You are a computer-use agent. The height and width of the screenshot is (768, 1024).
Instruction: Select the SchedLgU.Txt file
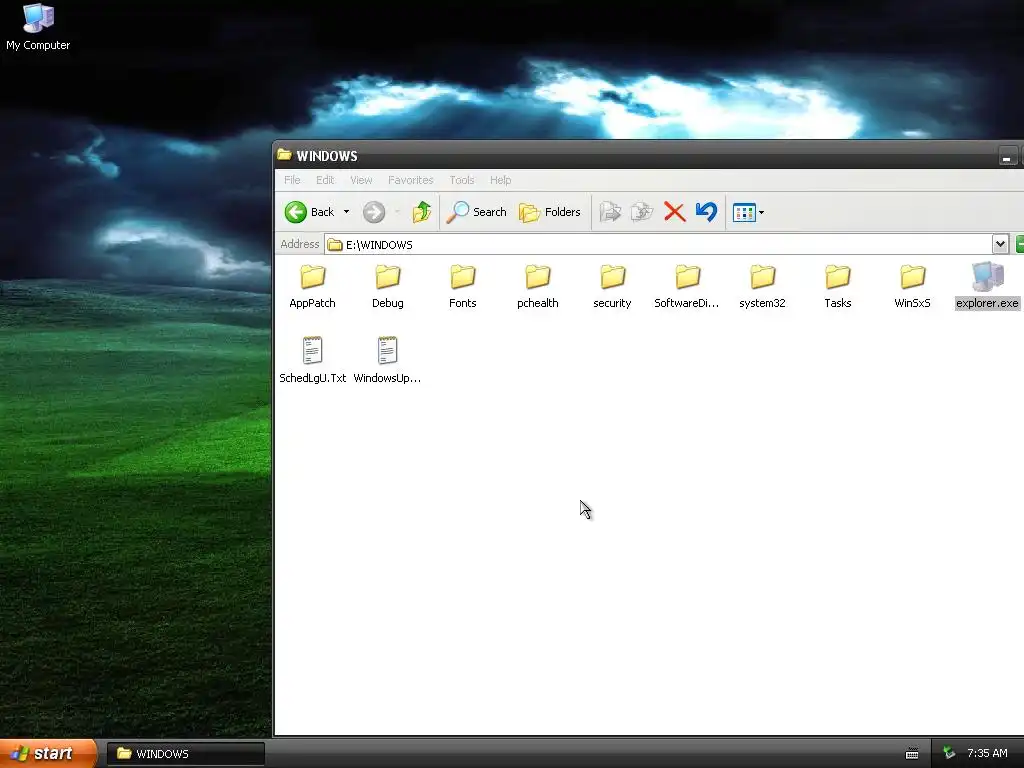[x=312, y=360]
